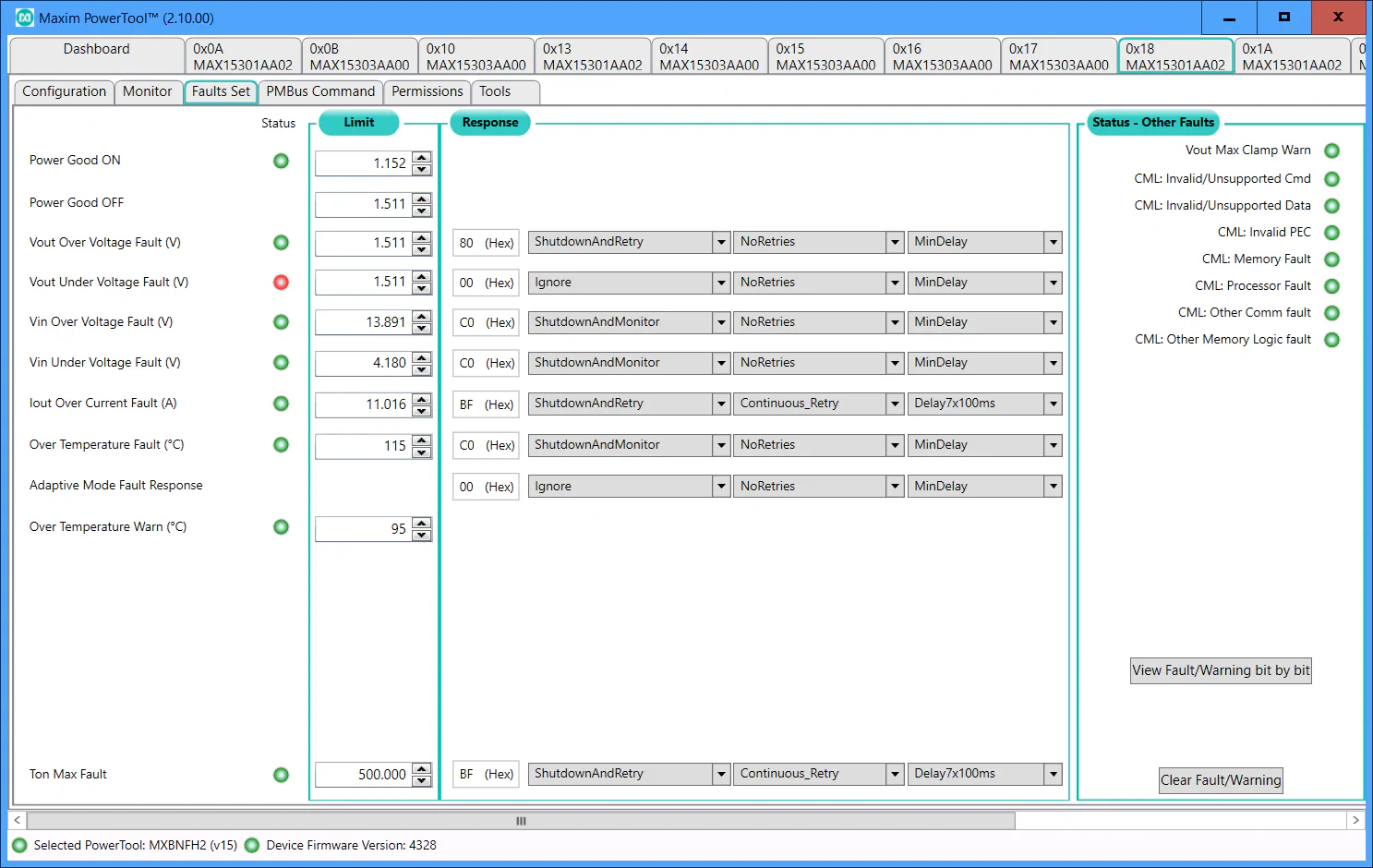The width and height of the screenshot is (1373, 868).
Task: Click the red Vout Under Voltage Fault indicator
Action: pyautogui.click(x=281, y=283)
